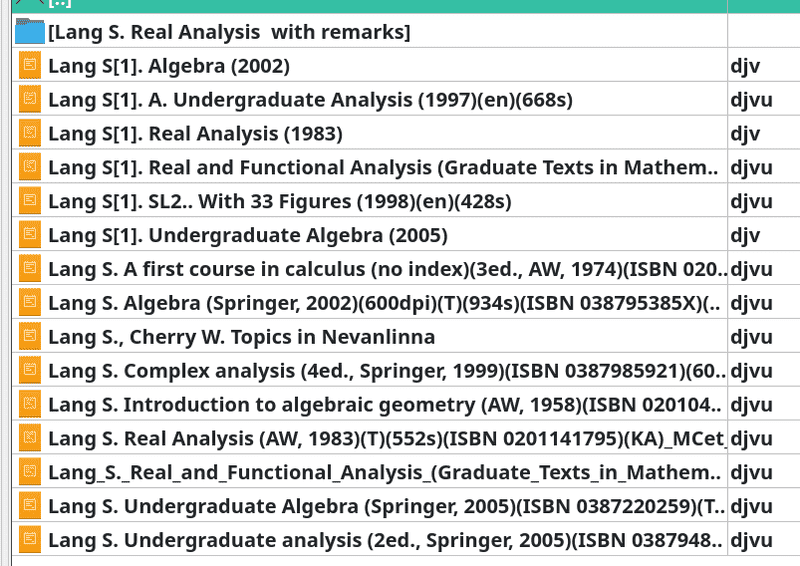This screenshot has width=800, height=566.
Task: Select file name Lang S[1]. Undergraduate Algebra (2005)
Action: [x=248, y=236]
